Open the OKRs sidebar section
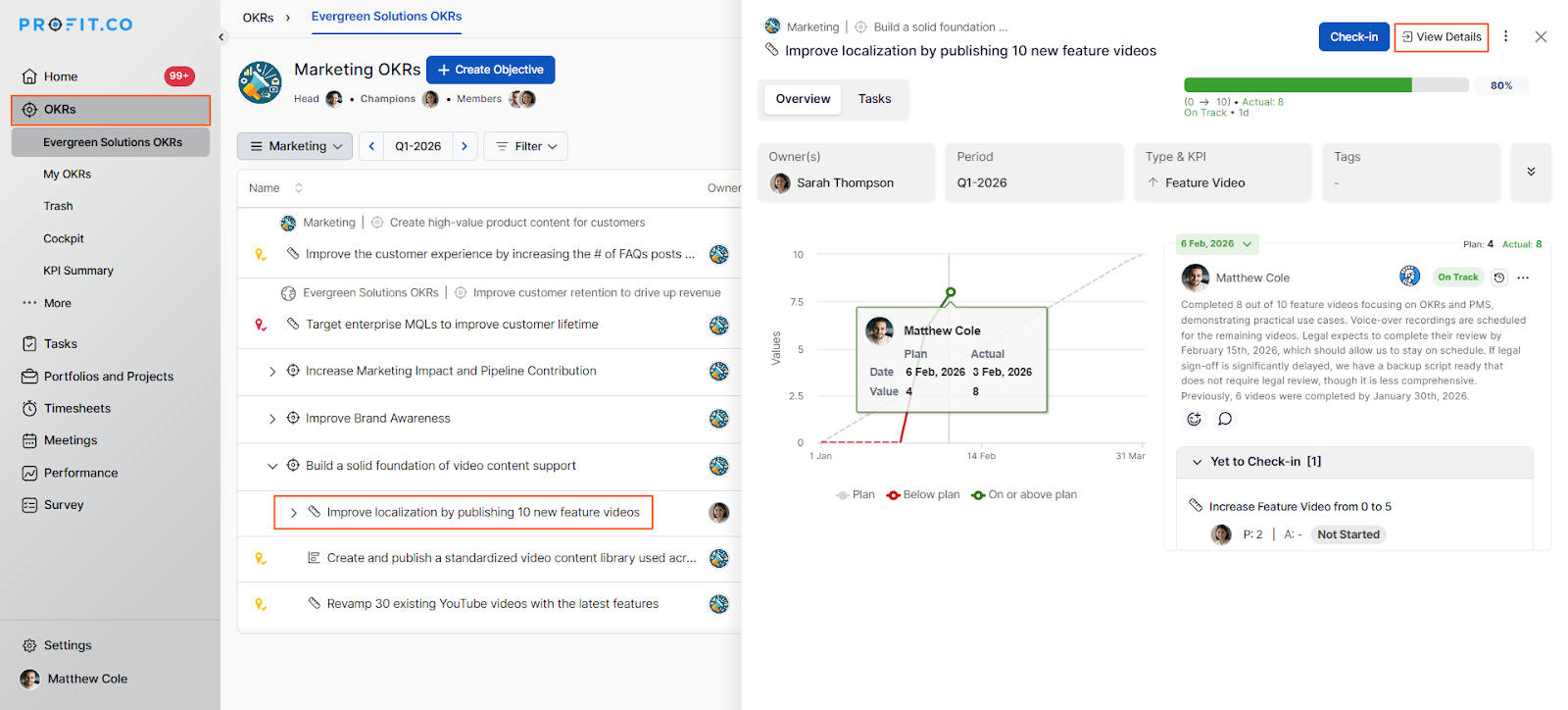1568x710 pixels. (111, 110)
